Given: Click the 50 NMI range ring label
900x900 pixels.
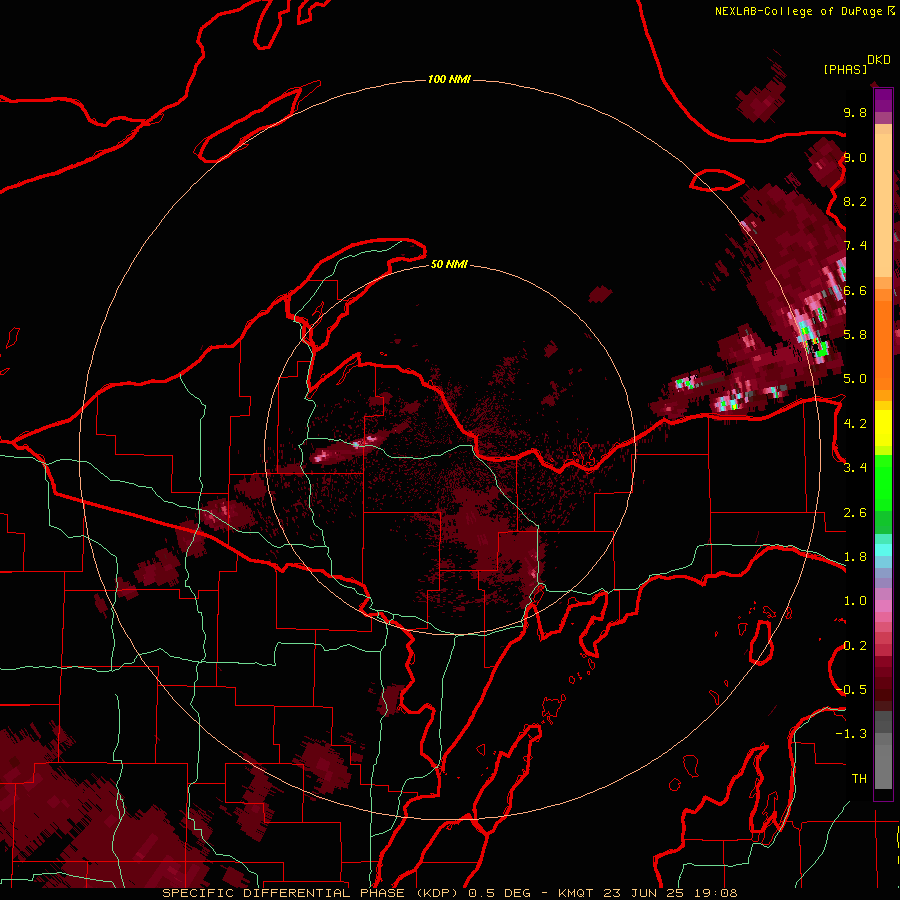Looking at the screenshot, I should [449, 264].
